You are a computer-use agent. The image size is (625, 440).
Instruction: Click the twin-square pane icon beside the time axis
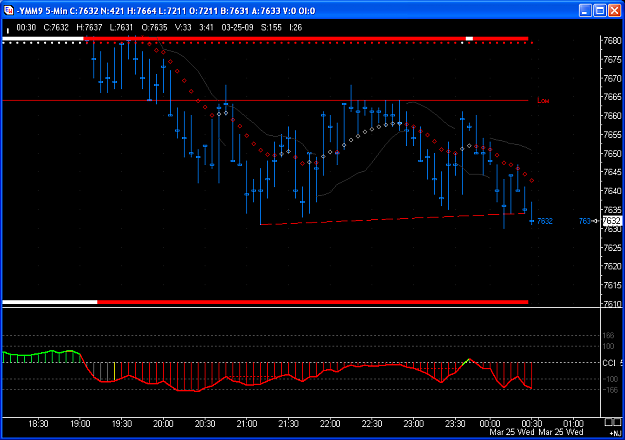[613, 422]
